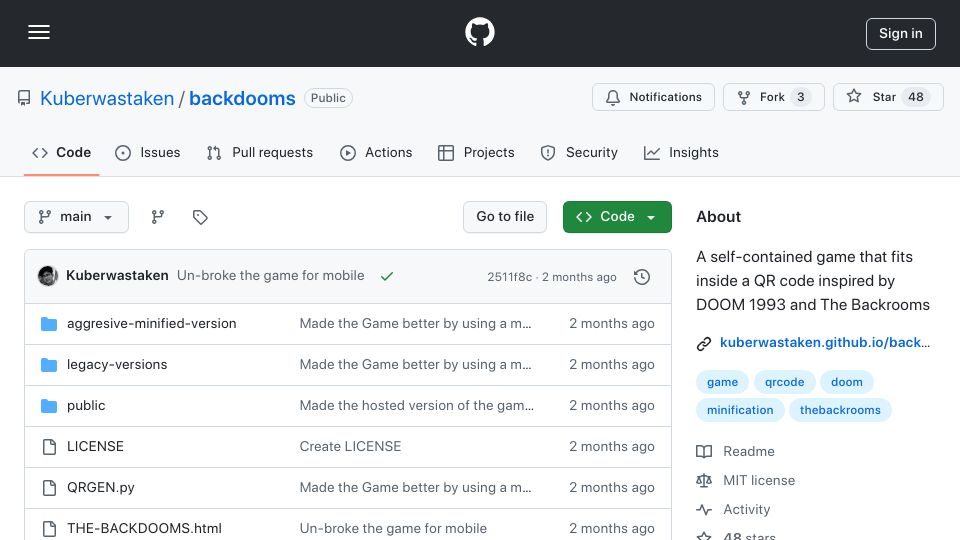The image size is (960, 540).
Task: Click Kuberwastaken's avatar thumbnail
Action: coord(48,276)
